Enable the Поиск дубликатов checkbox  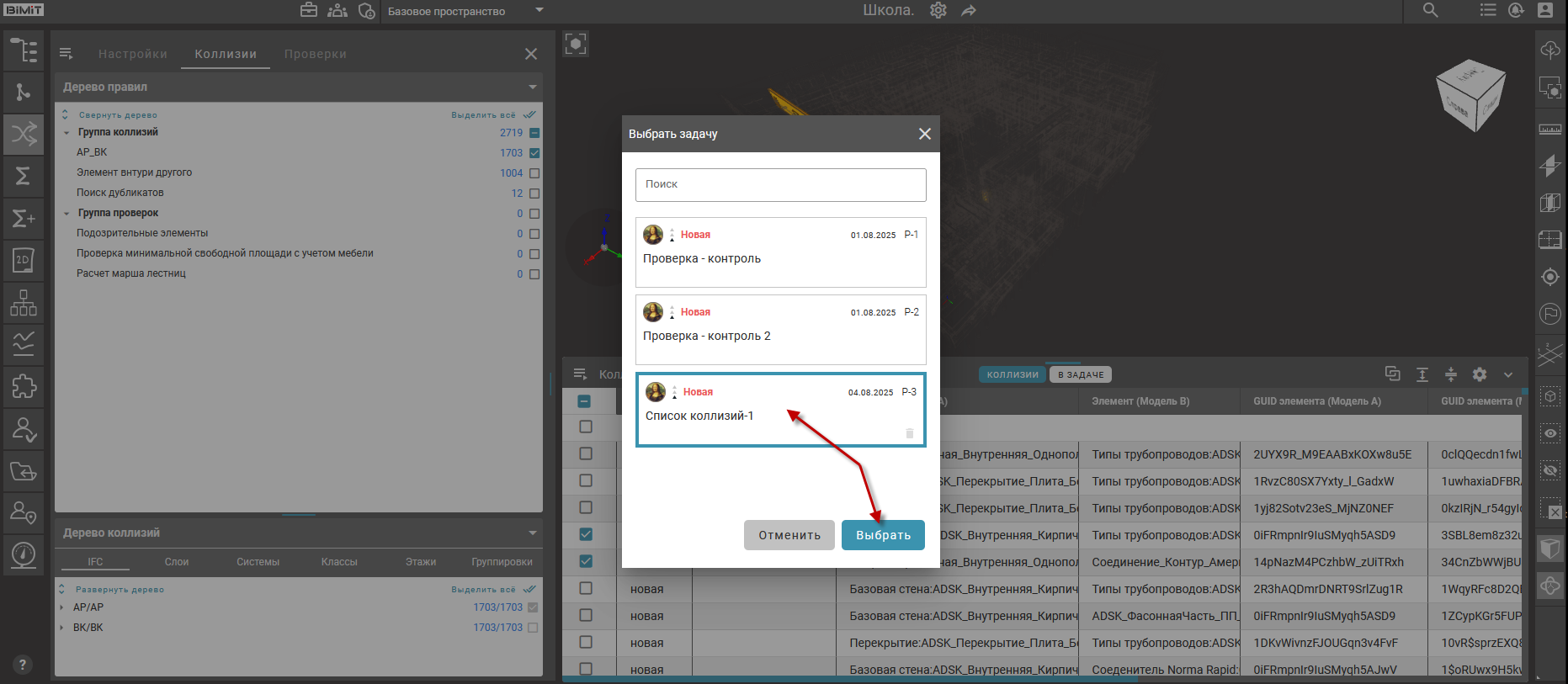pyautogui.click(x=534, y=194)
